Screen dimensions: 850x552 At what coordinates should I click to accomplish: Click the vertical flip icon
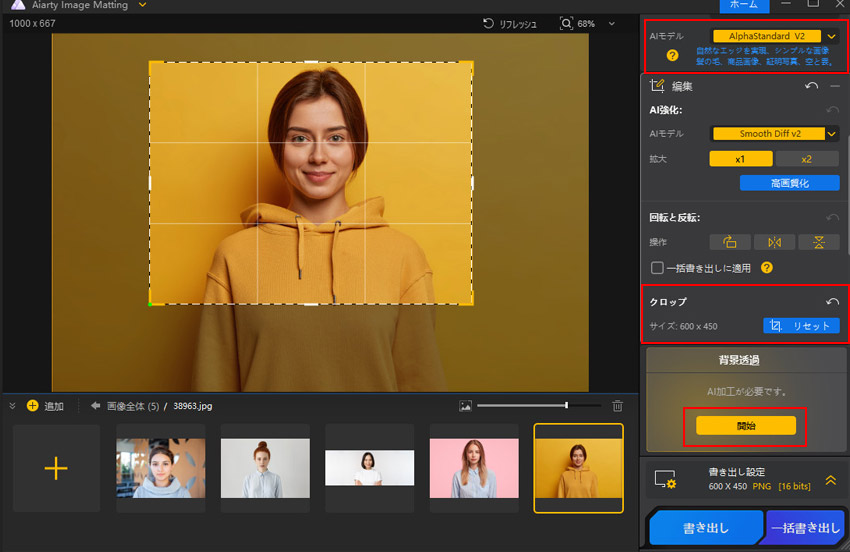[819, 242]
